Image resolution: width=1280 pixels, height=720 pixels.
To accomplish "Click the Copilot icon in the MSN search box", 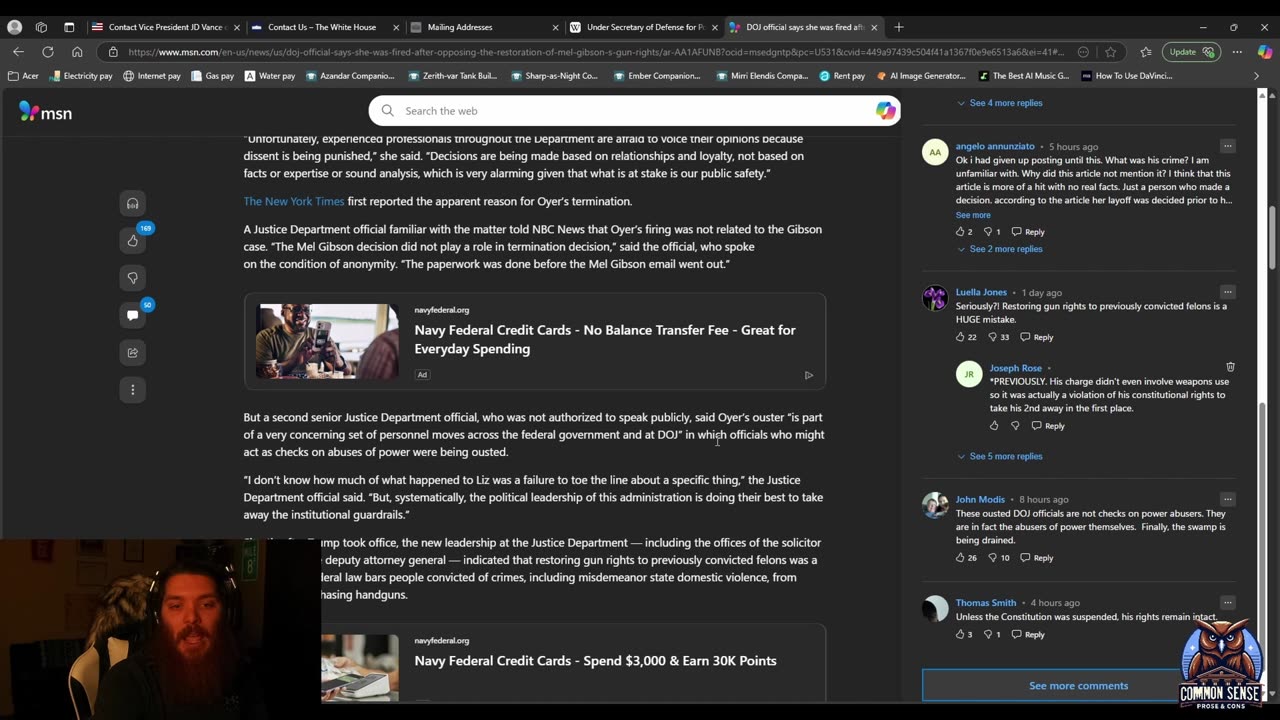I will pos(885,111).
